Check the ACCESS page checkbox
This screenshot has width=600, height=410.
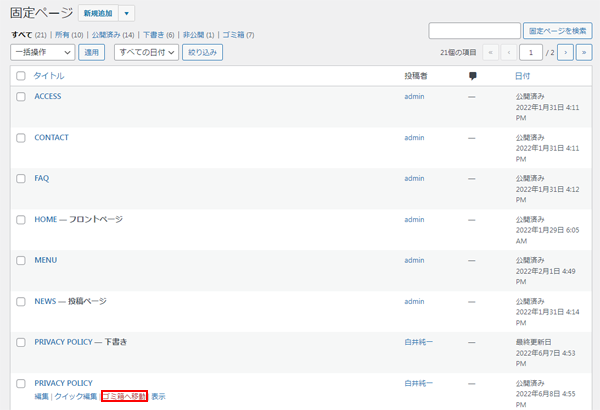tap(21, 96)
